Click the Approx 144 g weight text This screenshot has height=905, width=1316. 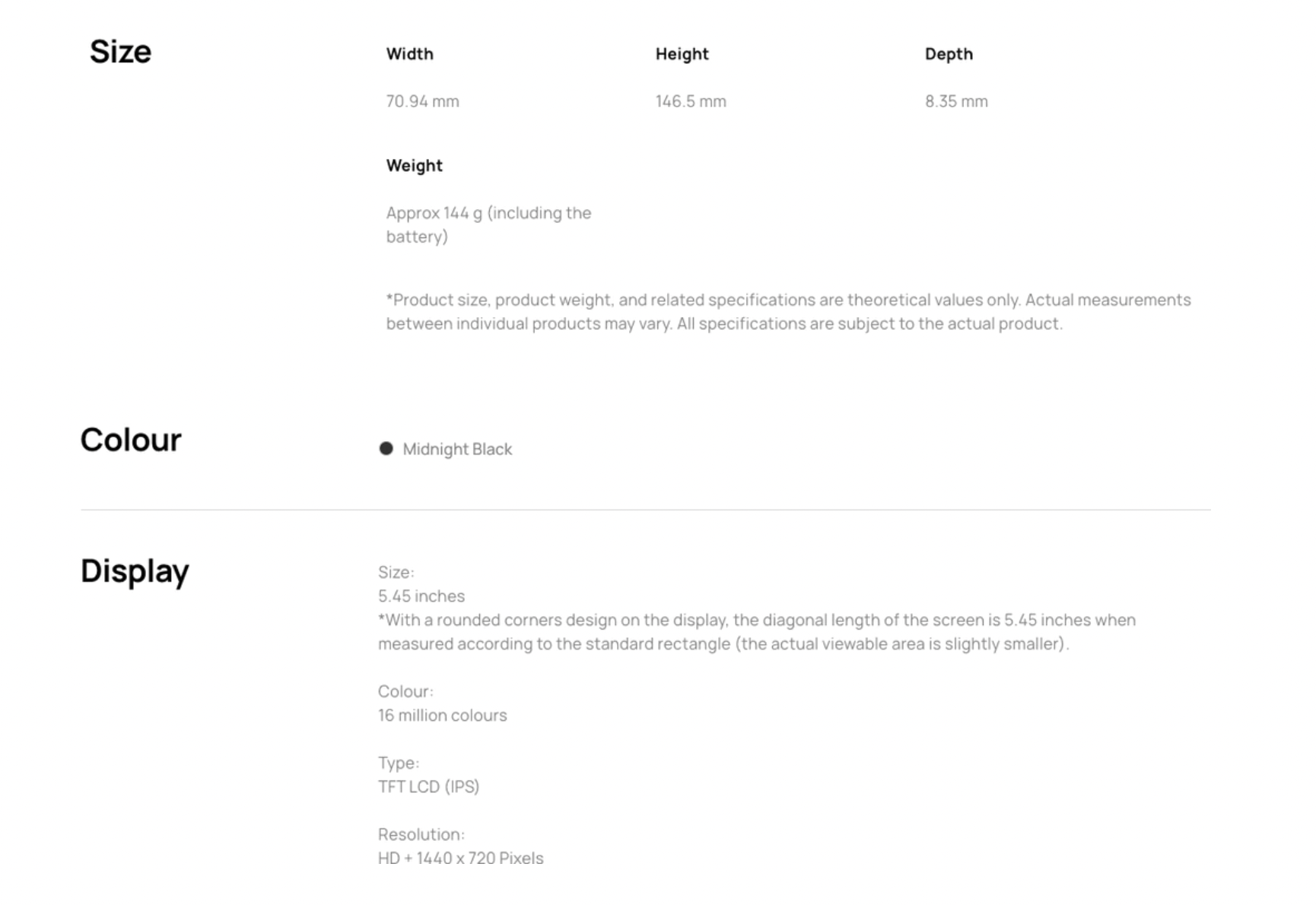(488, 224)
